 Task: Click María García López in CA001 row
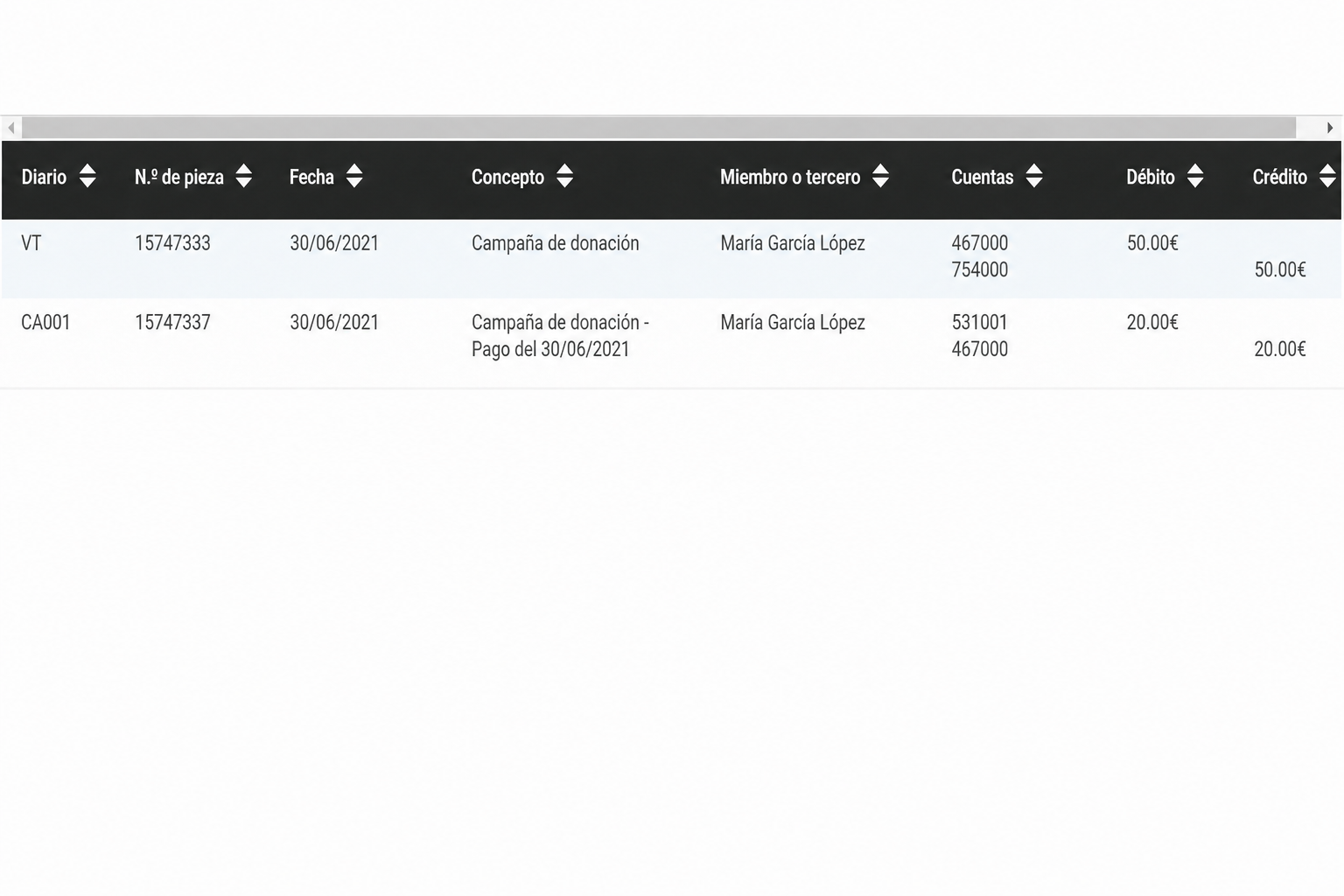click(793, 322)
